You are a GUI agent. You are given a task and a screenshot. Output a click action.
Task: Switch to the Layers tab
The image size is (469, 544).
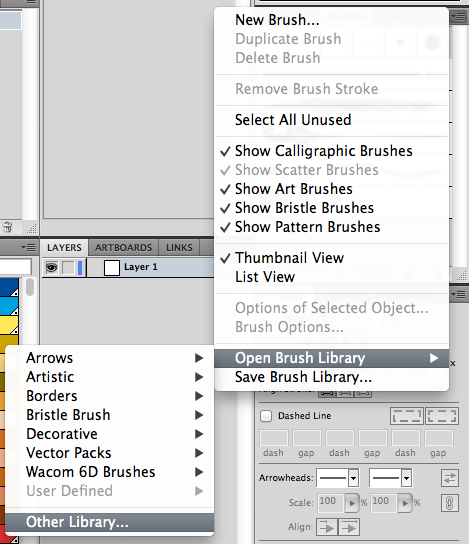[x=64, y=248]
